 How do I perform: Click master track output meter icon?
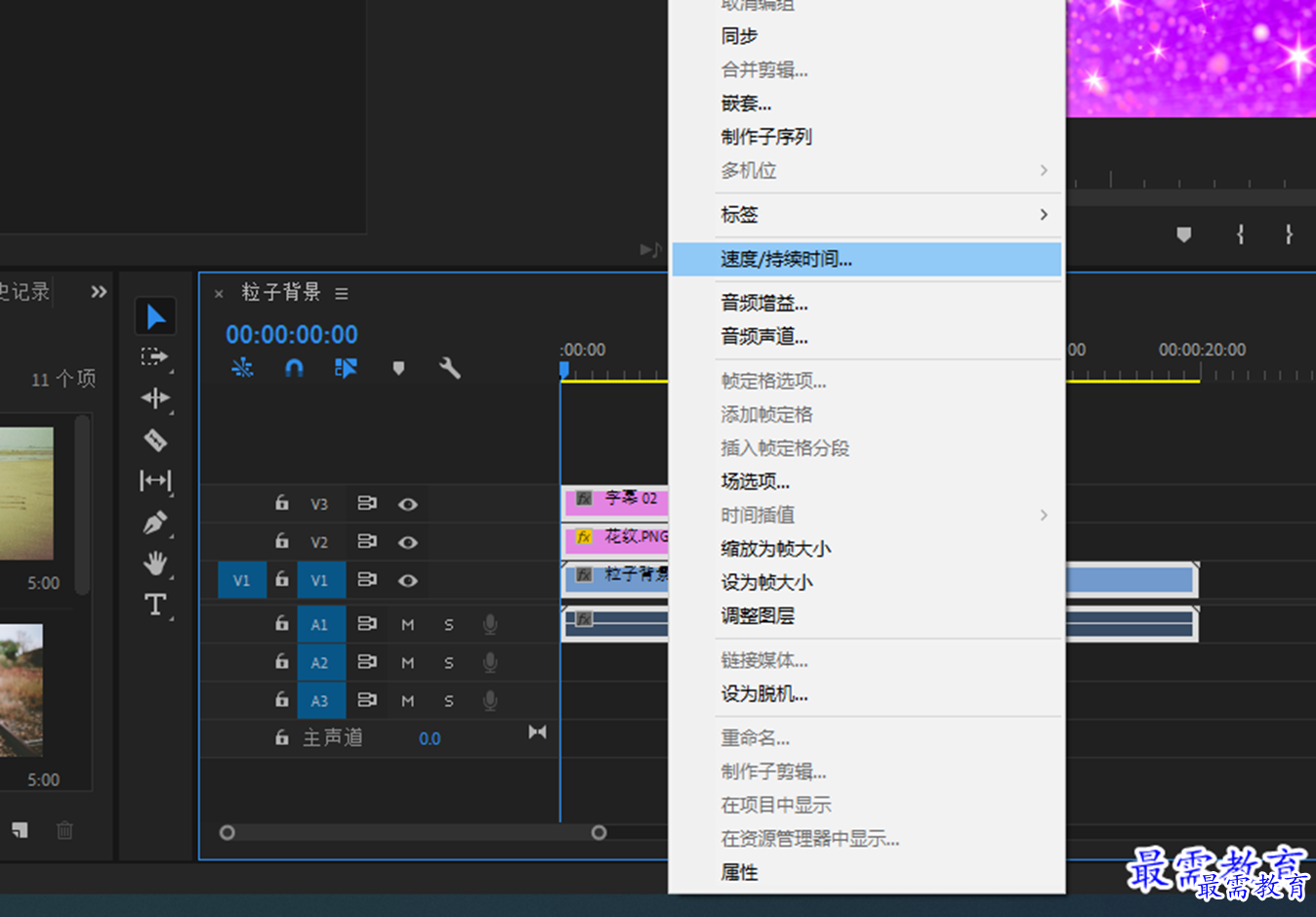(537, 731)
